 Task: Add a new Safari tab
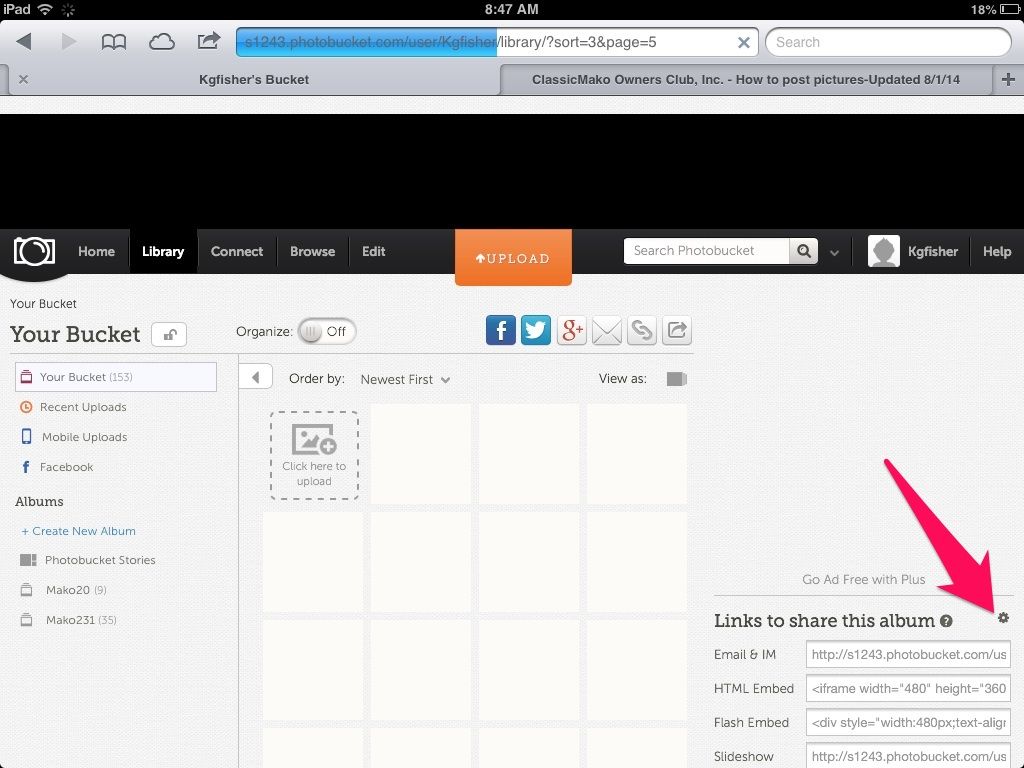click(1008, 79)
